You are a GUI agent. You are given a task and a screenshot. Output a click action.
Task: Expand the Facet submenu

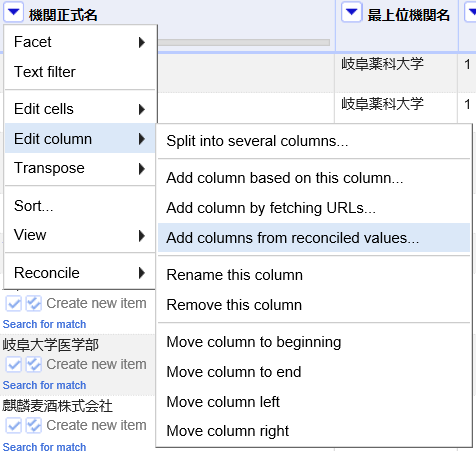pos(80,42)
